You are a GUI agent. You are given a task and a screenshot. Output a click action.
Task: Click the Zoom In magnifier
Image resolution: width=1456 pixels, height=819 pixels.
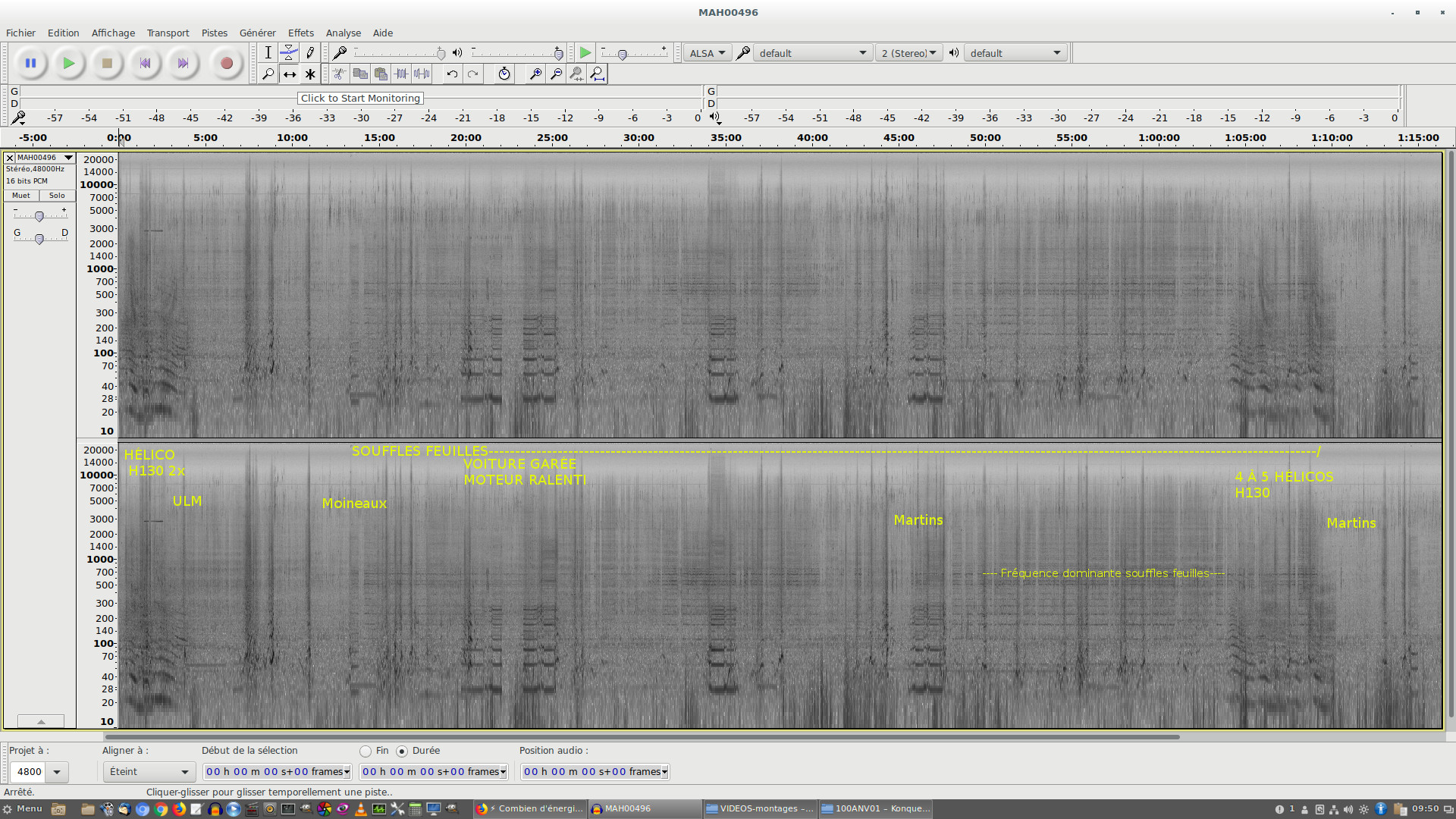[535, 74]
